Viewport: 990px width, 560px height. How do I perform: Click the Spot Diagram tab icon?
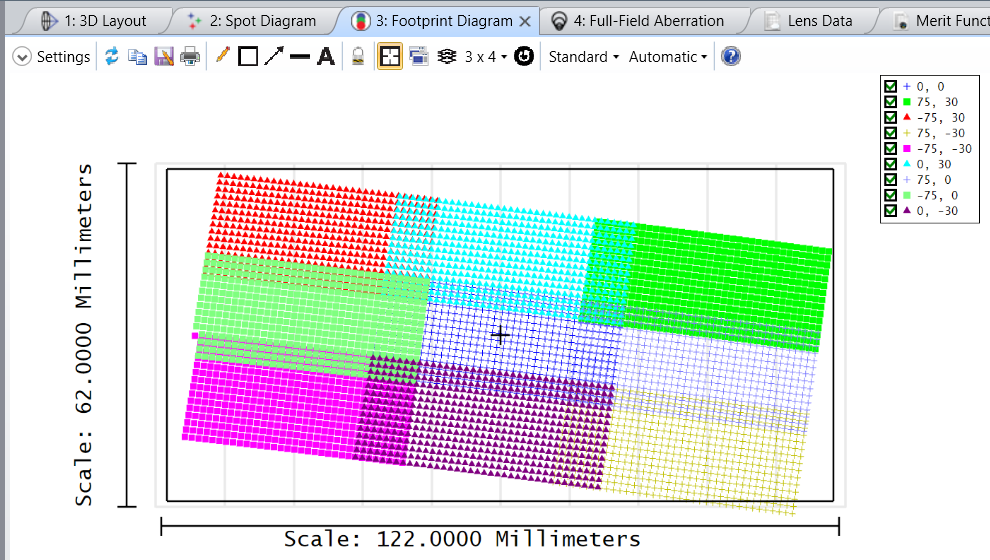194,21
